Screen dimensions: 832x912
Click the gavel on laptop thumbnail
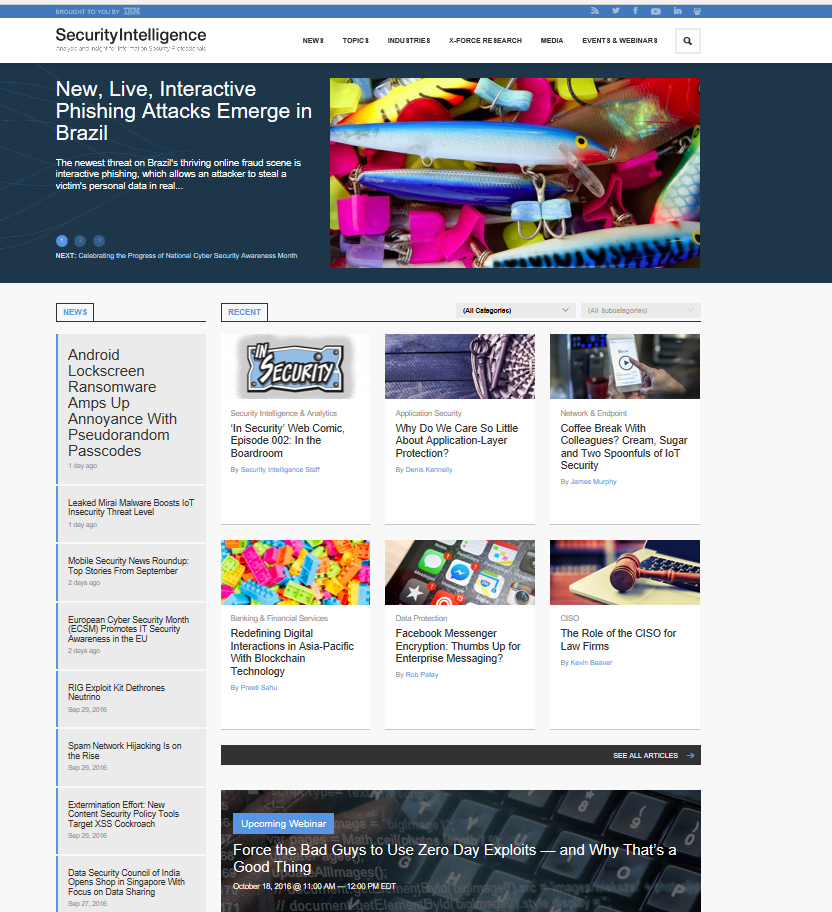click(625, 572)
